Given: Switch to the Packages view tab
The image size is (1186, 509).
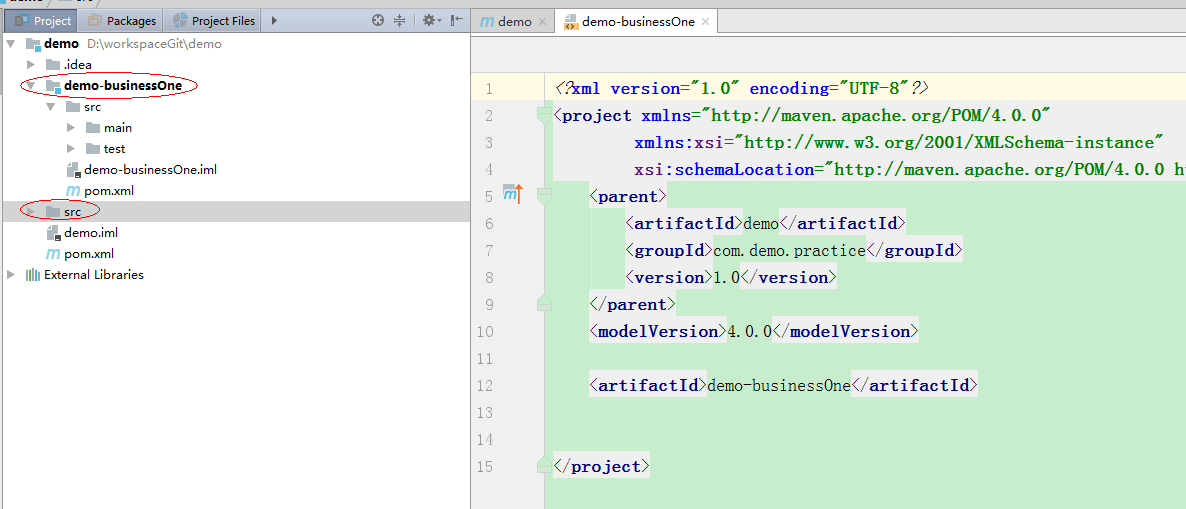Looking at the screenshot, I should click(122, 20).
